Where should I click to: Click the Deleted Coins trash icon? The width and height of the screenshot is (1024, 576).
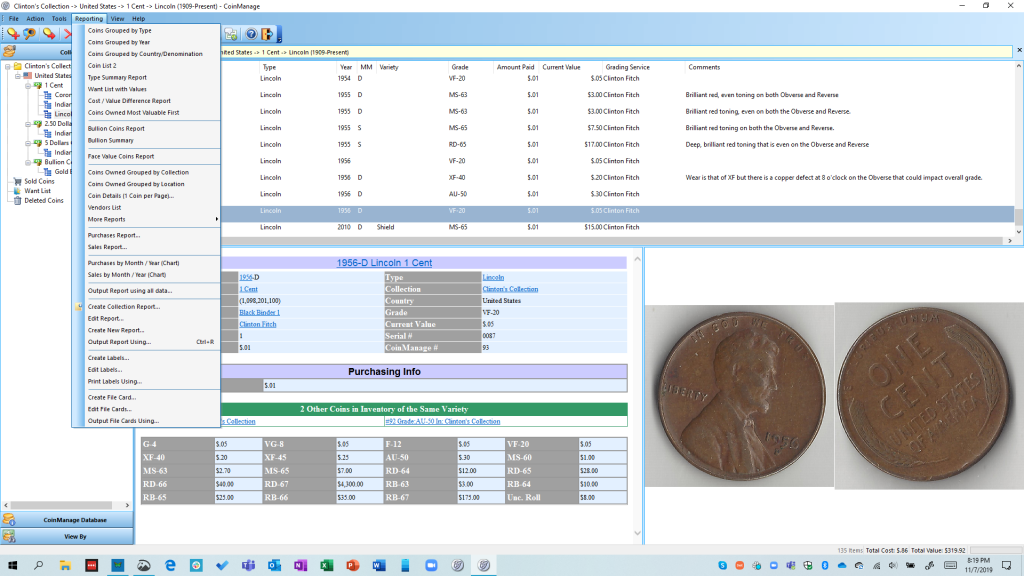(18, 200)
